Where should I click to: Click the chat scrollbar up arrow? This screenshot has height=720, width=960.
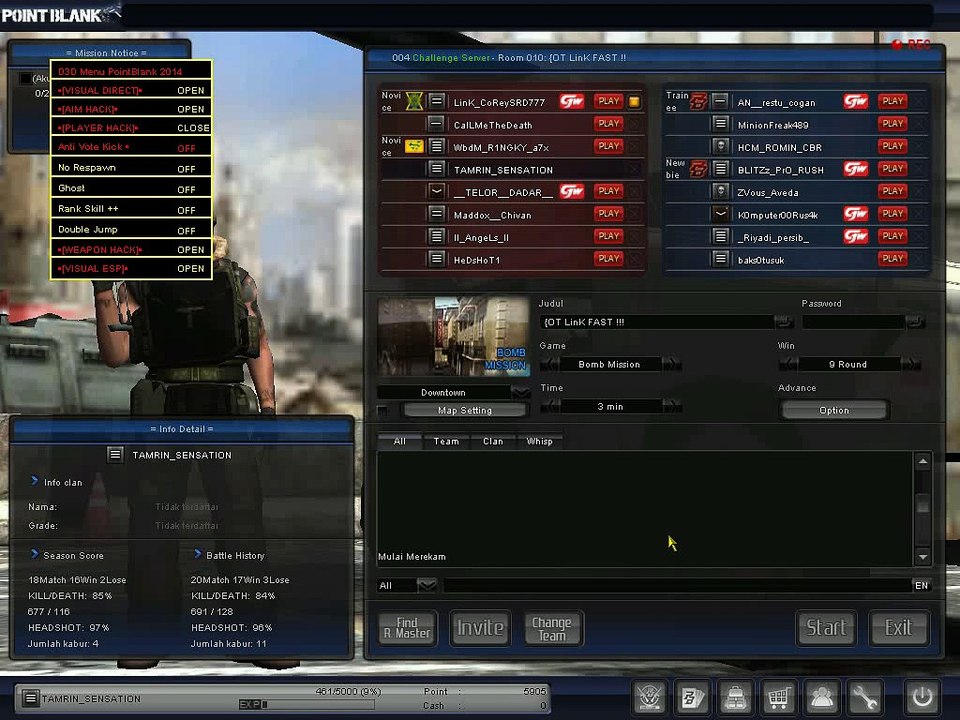923,461
